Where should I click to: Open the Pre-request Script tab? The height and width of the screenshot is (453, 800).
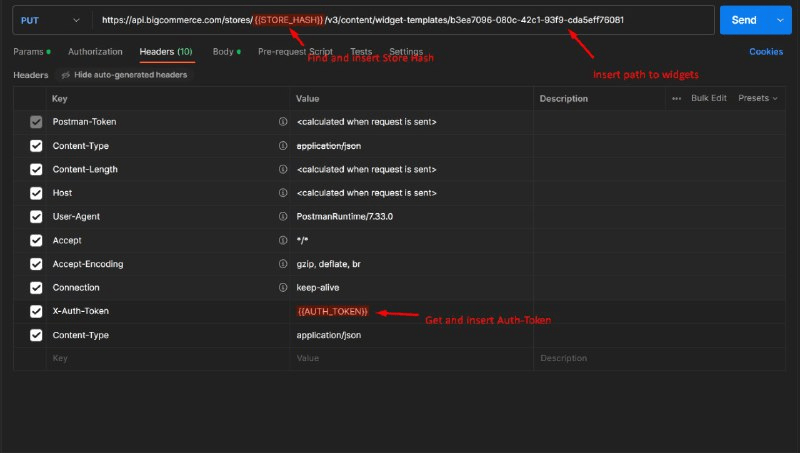click(295, 52)
